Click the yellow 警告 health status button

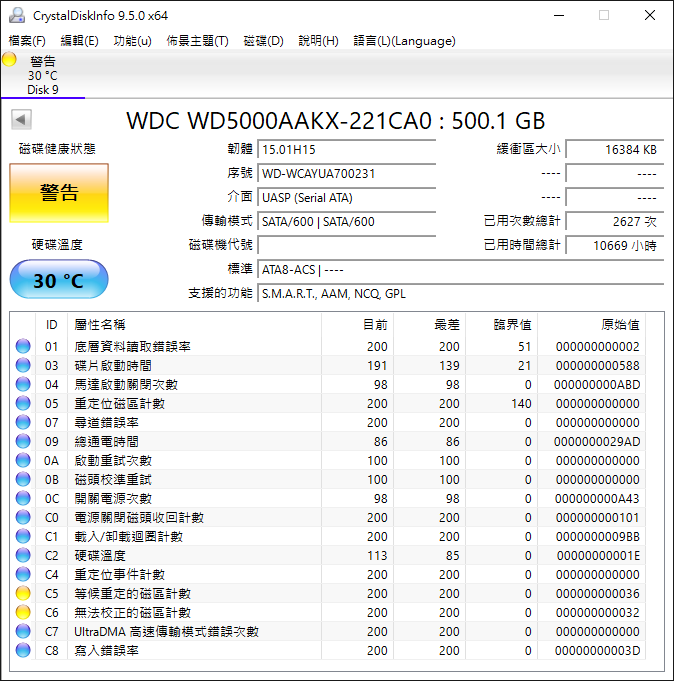click(59, 193)
